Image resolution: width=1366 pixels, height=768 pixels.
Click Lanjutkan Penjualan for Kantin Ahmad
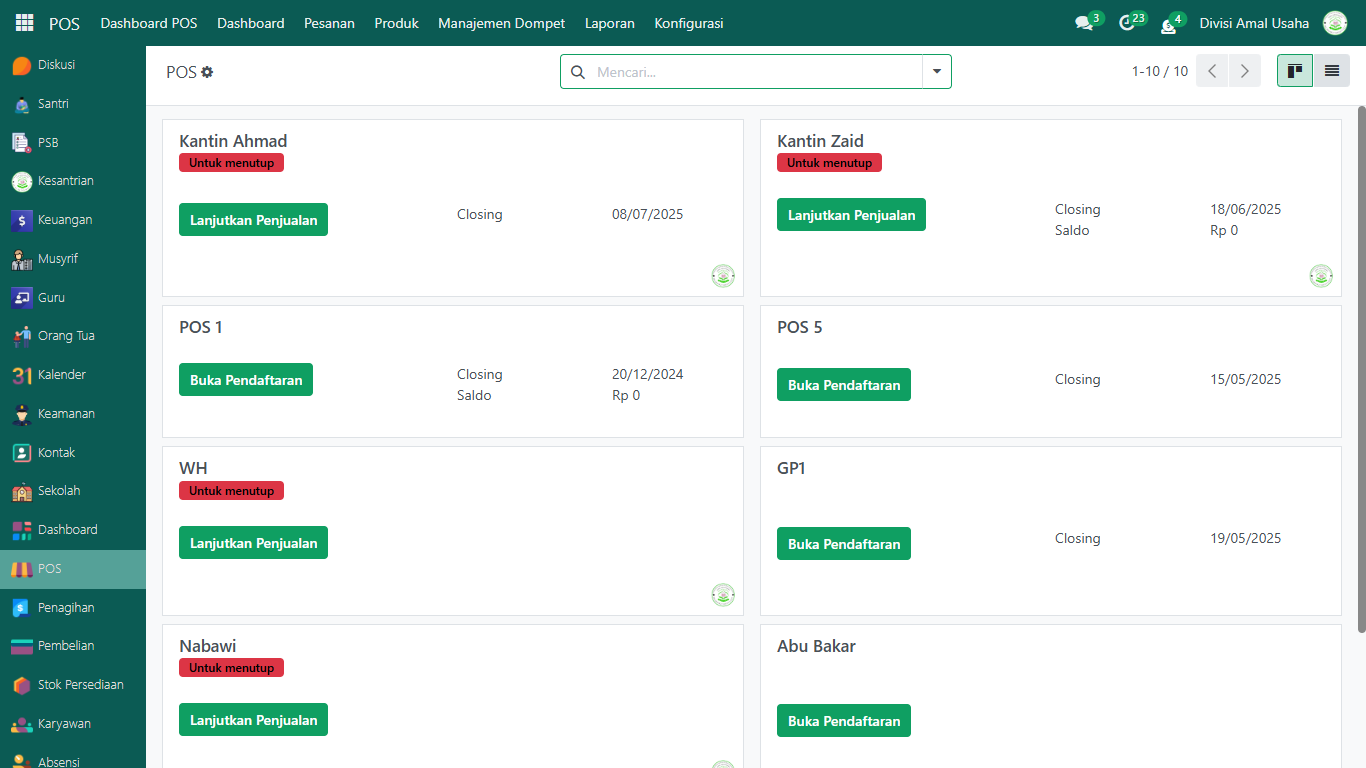[x=253, y=220]
